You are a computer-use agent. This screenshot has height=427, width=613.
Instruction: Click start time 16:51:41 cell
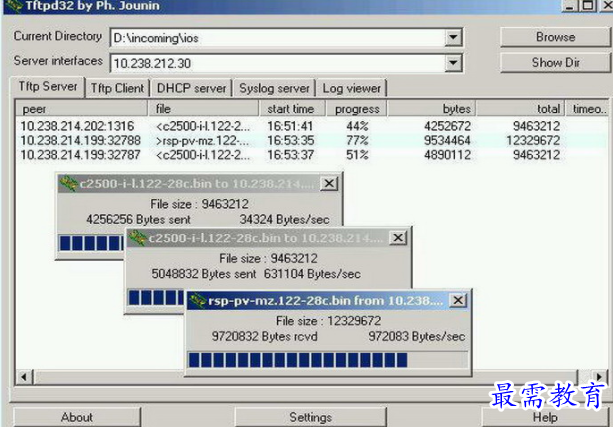click(290, 126)
